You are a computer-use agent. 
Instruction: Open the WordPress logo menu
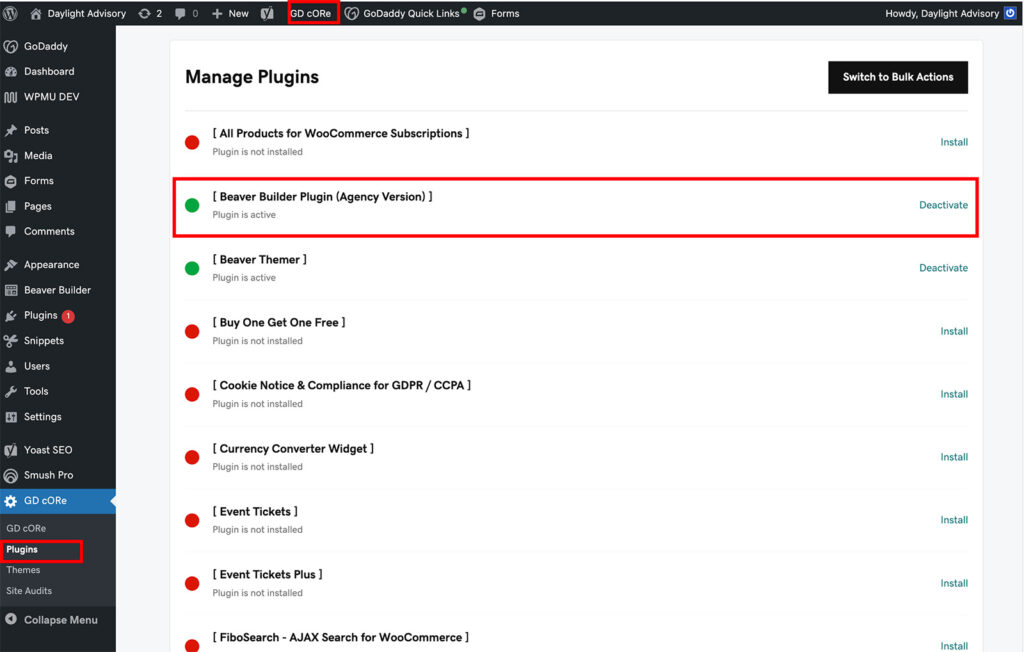(x=11, y=13)
